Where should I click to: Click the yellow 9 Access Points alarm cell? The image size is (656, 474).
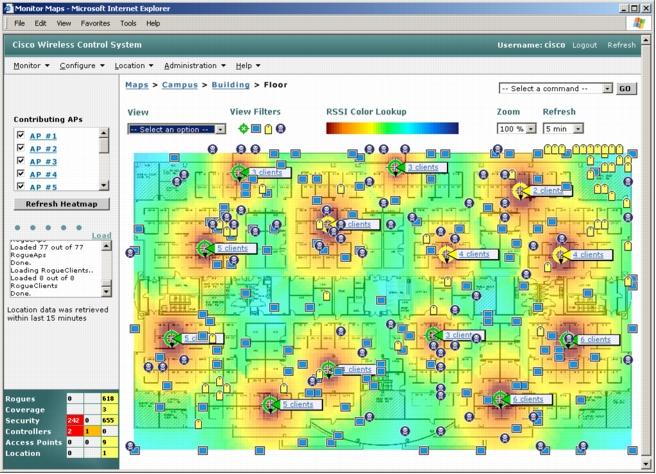[x=109, y=442]
